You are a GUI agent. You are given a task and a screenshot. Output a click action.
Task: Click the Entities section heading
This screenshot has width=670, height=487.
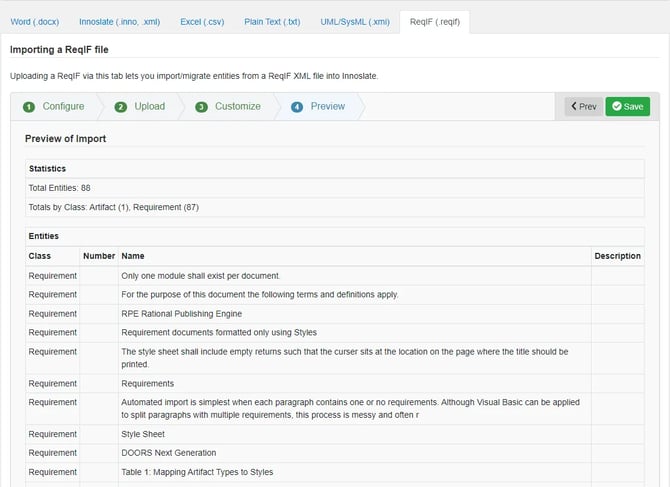44,236
